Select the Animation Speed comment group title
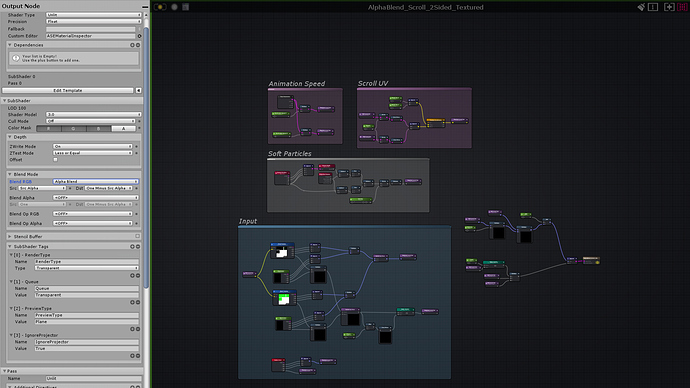This screenshot has width=690, height=388. click(x=297, y=84)
